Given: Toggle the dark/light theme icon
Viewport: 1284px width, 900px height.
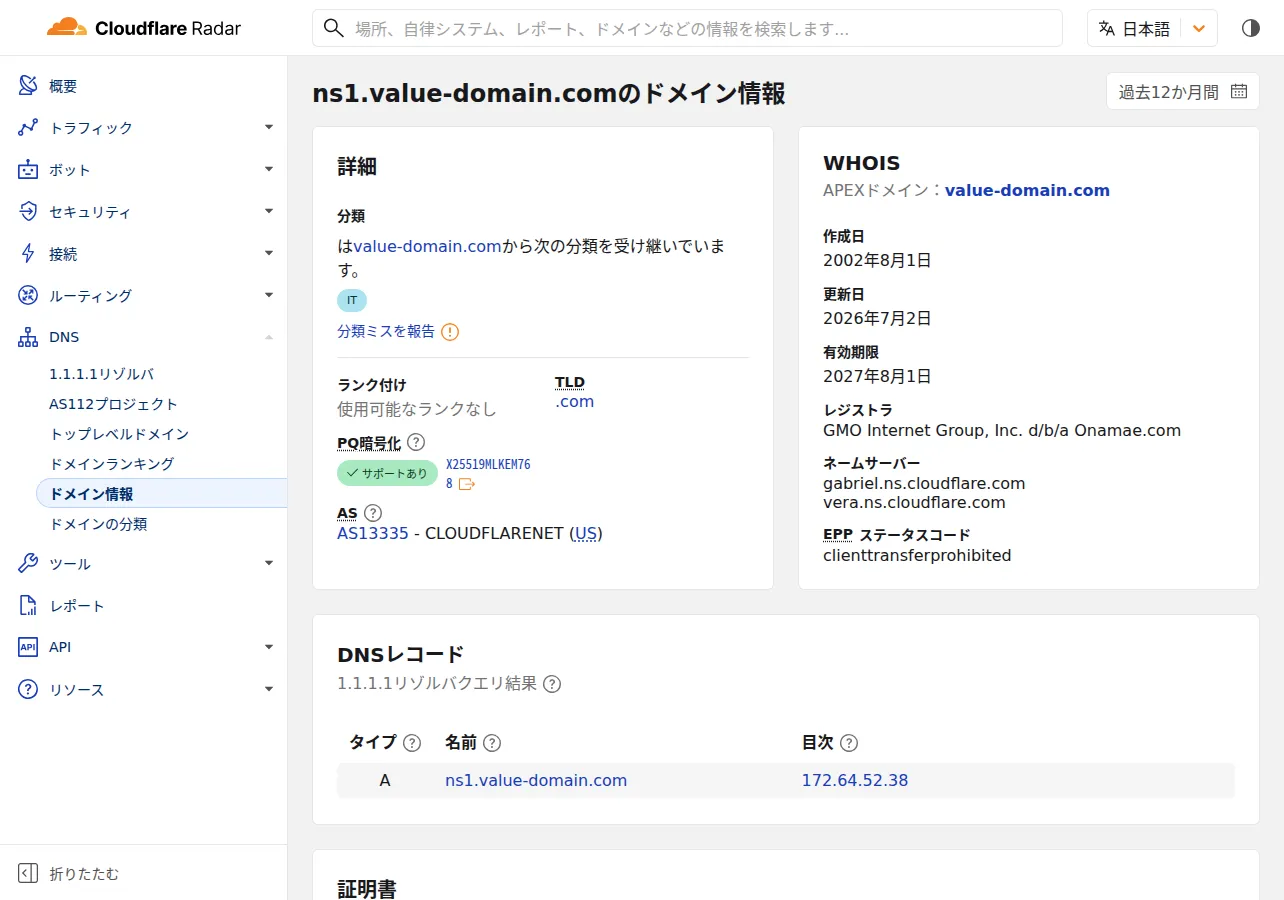Looking at the screenshot, I should tap(1250, 28).
